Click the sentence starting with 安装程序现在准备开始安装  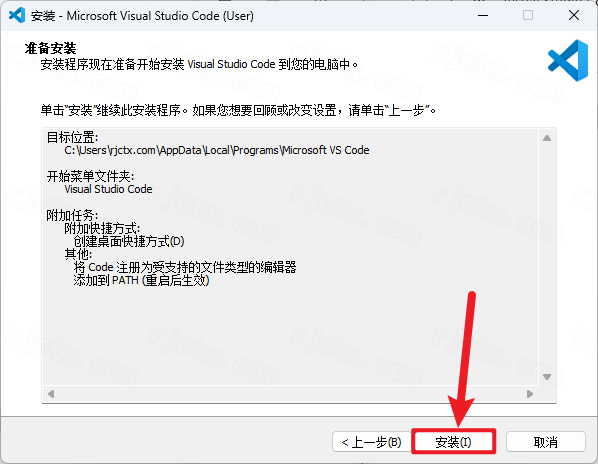pyautogui.click(x=199, y=64)
